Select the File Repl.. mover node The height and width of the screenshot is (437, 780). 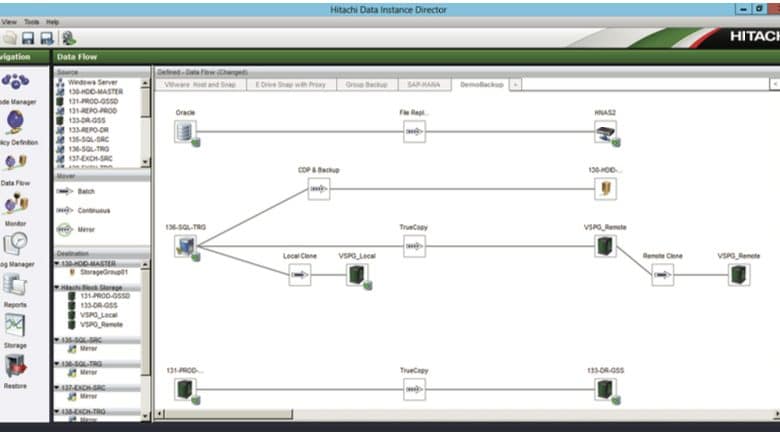414,132
